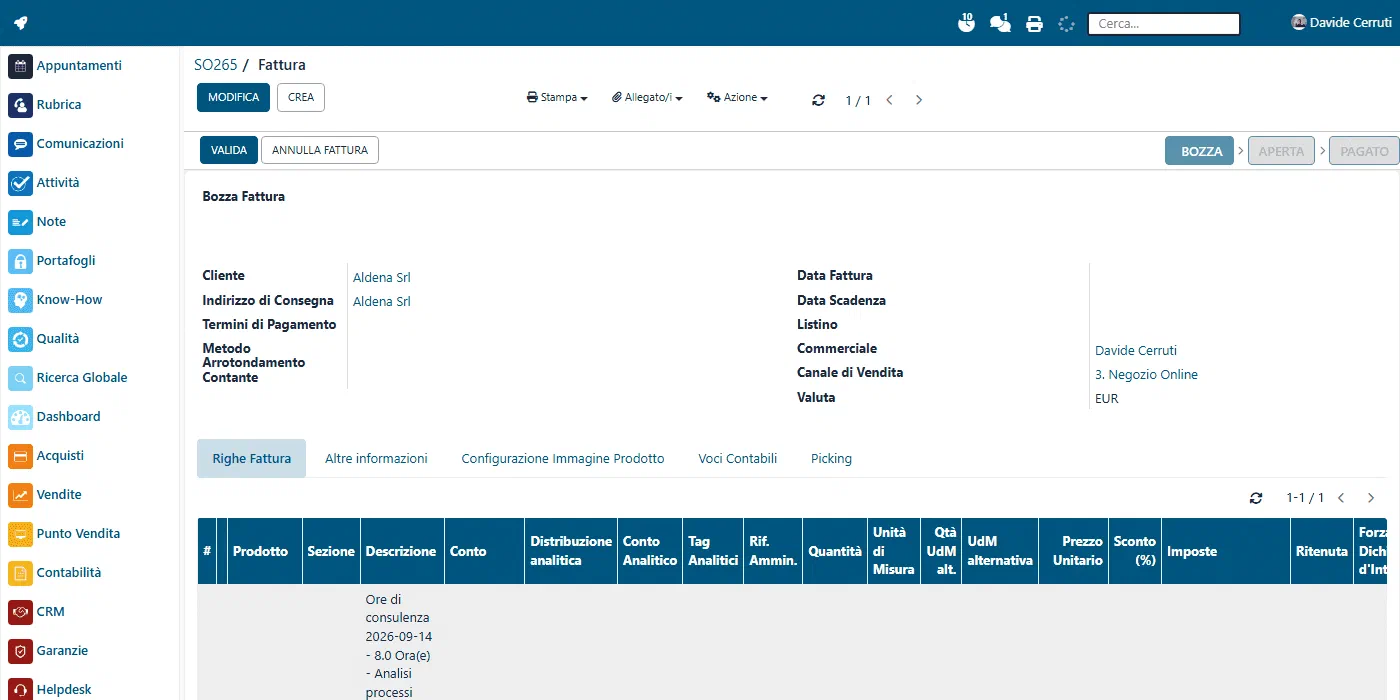Expand the Stampa dropdown
1400x700 pixels.
557,98
